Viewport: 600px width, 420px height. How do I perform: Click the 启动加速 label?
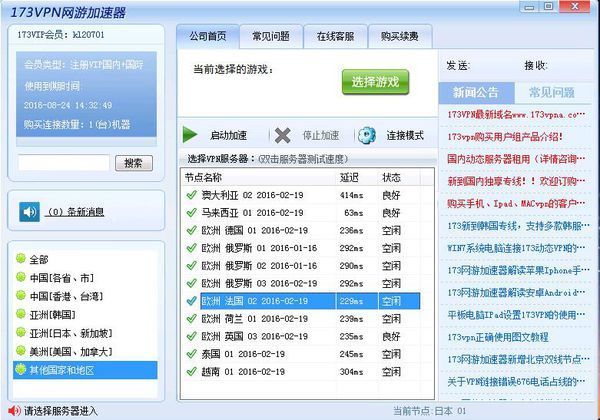228,135
